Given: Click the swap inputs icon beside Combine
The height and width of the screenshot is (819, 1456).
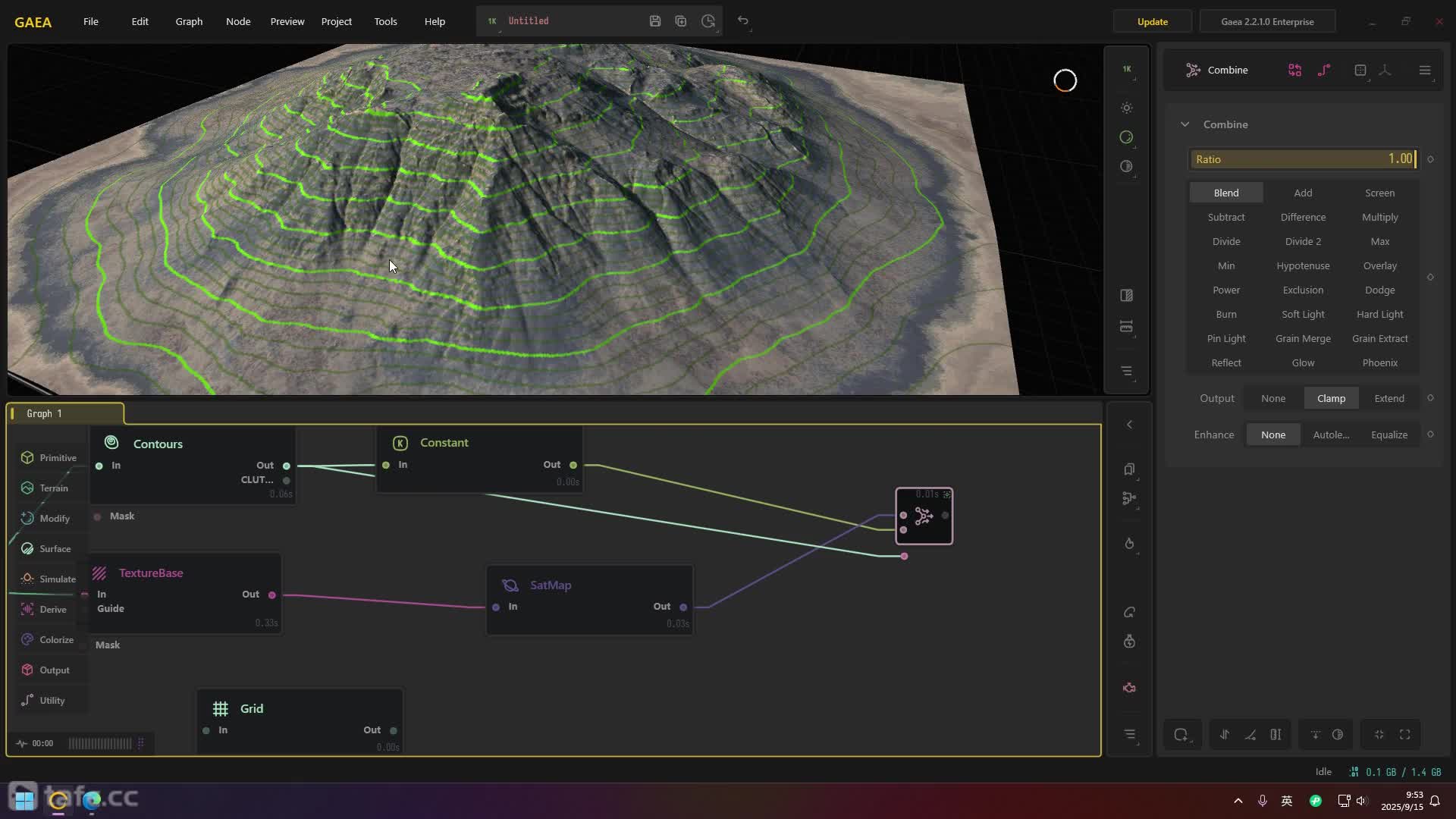Looking at the screenshot, I should 1294,71.
